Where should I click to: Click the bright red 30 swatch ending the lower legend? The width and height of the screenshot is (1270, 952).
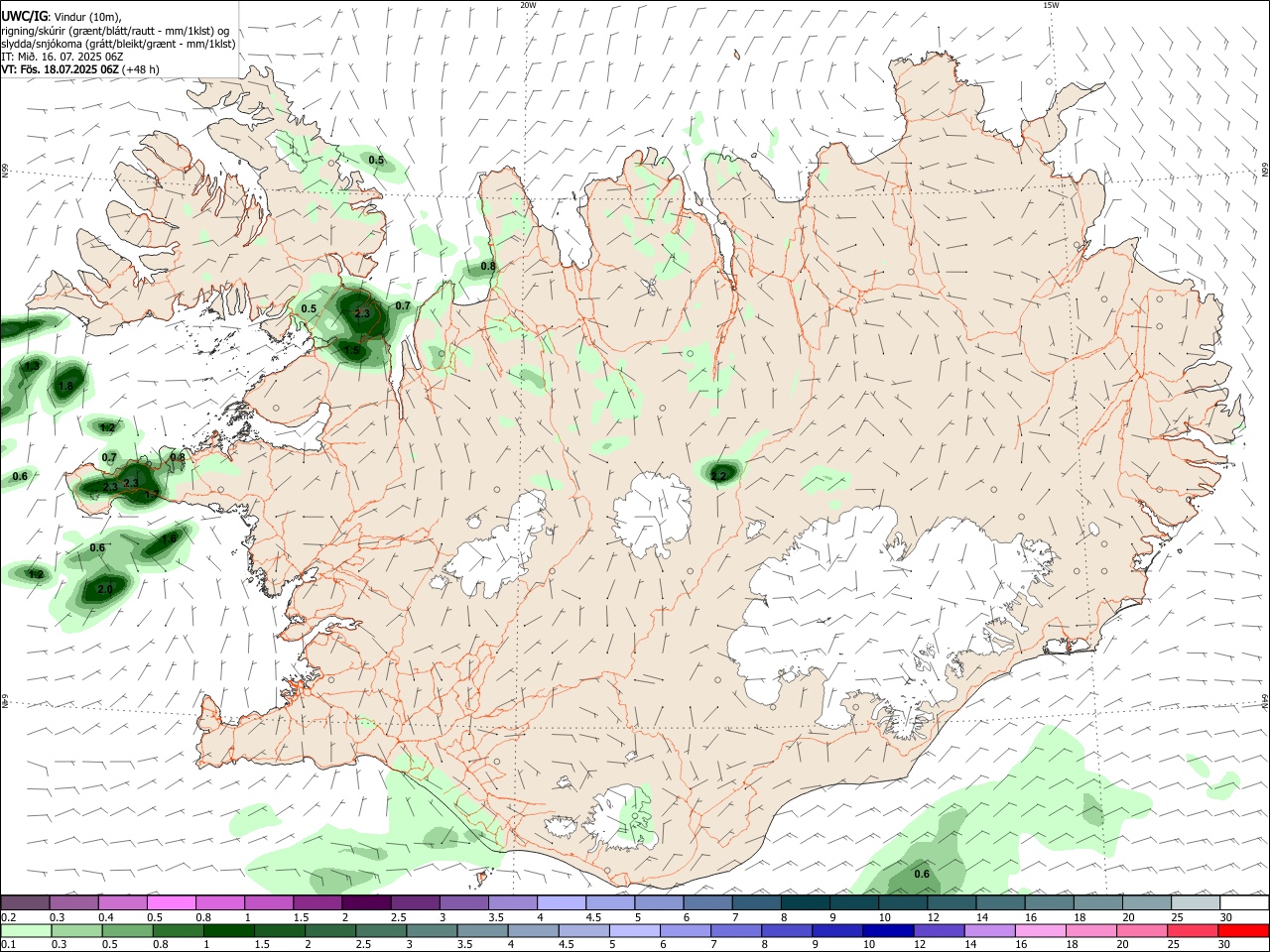point(1243,930)
